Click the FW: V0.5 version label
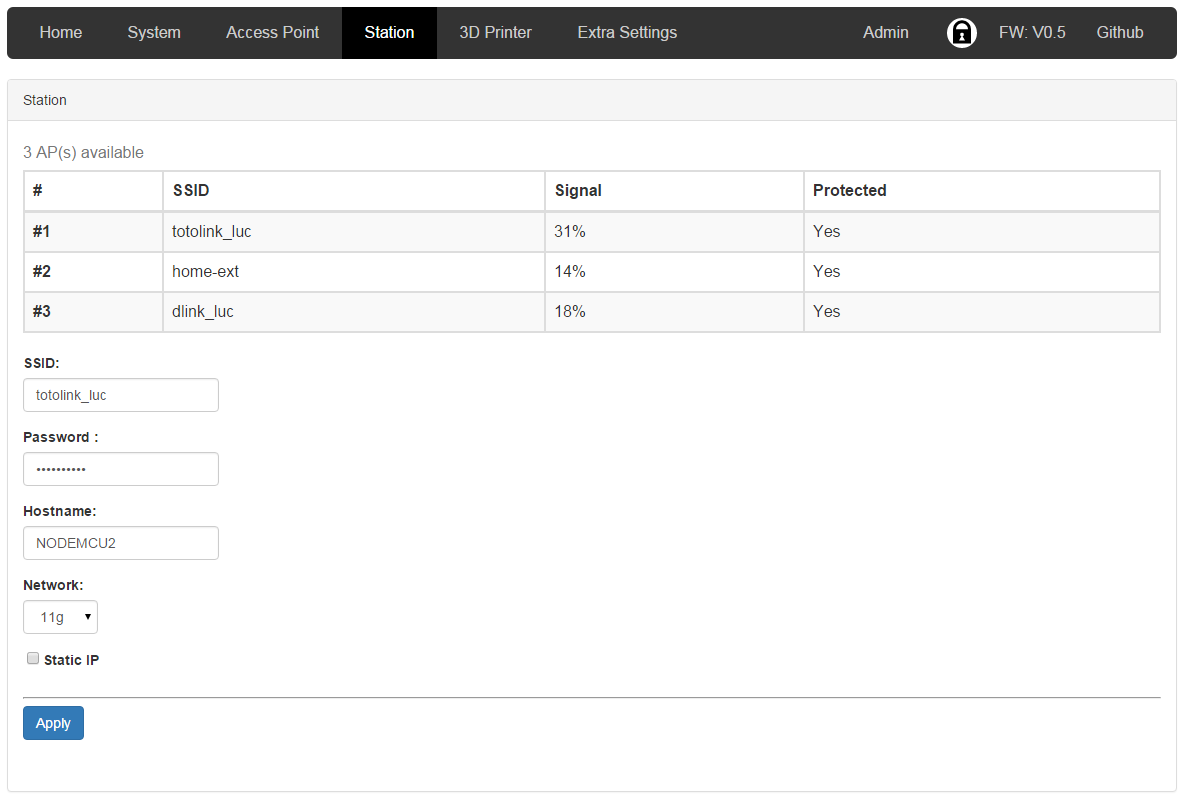This screenshot has height=808, width=1188. pyautogui.click(x=1031, y=33)
